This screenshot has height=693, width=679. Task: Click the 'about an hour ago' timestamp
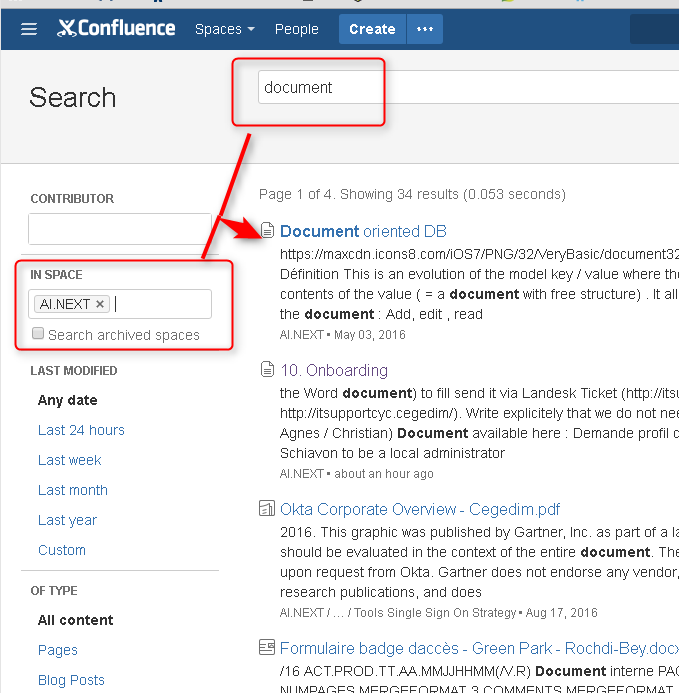(384, 474)
